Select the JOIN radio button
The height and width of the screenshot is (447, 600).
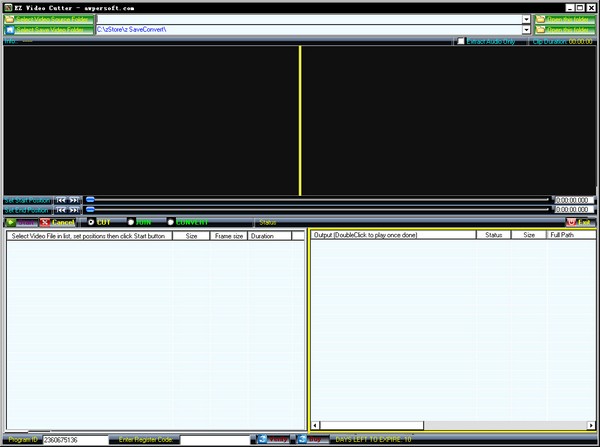(131, 222)
